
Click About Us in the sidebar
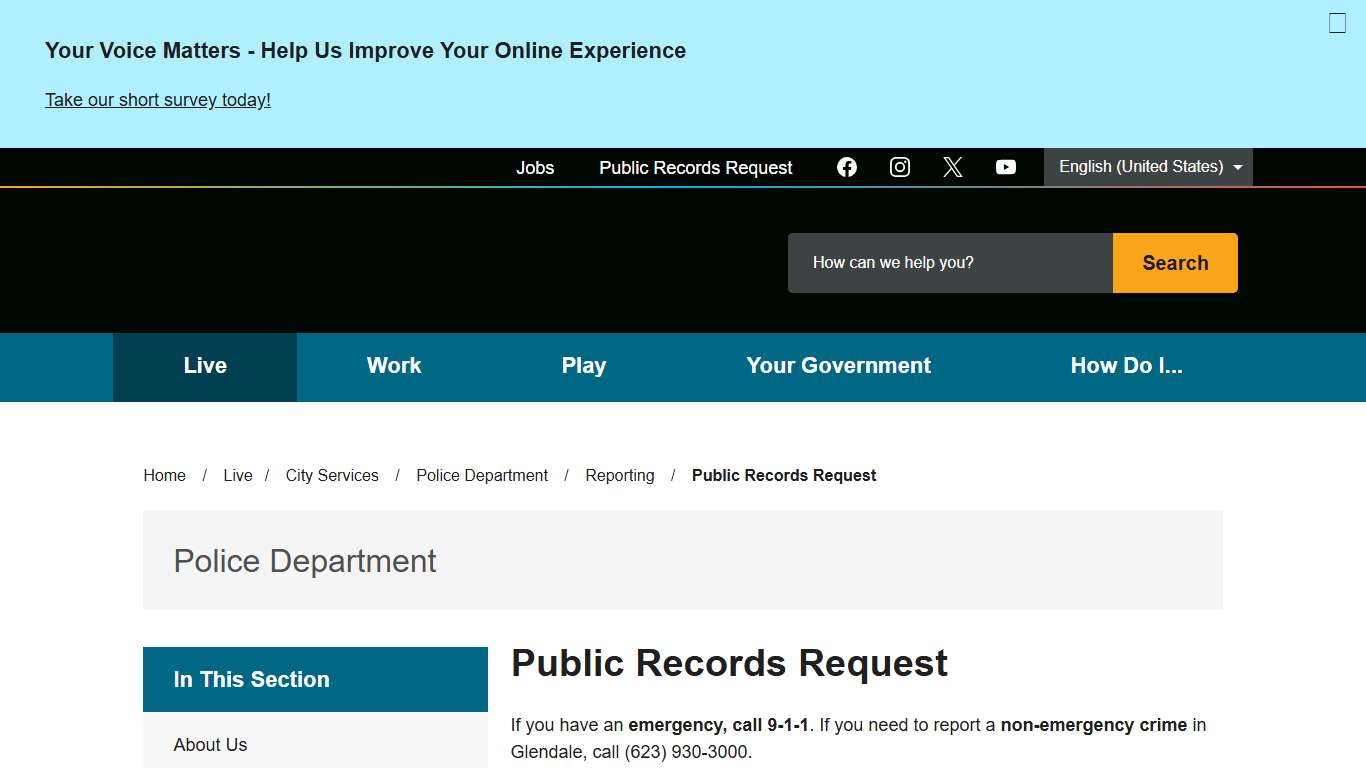(x=210, y=744)
